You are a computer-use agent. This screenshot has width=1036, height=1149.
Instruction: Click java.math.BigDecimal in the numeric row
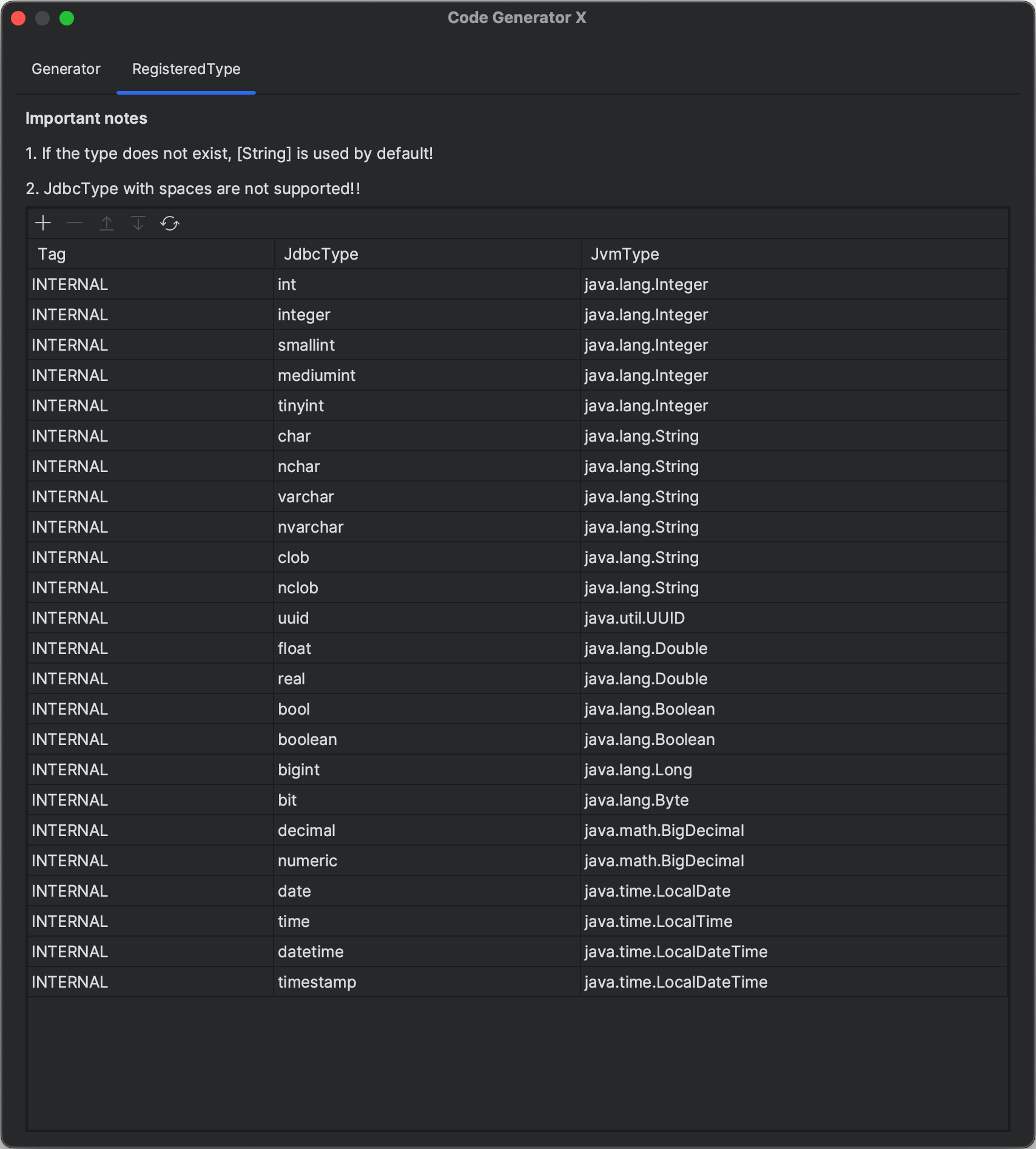coord(794,861)
